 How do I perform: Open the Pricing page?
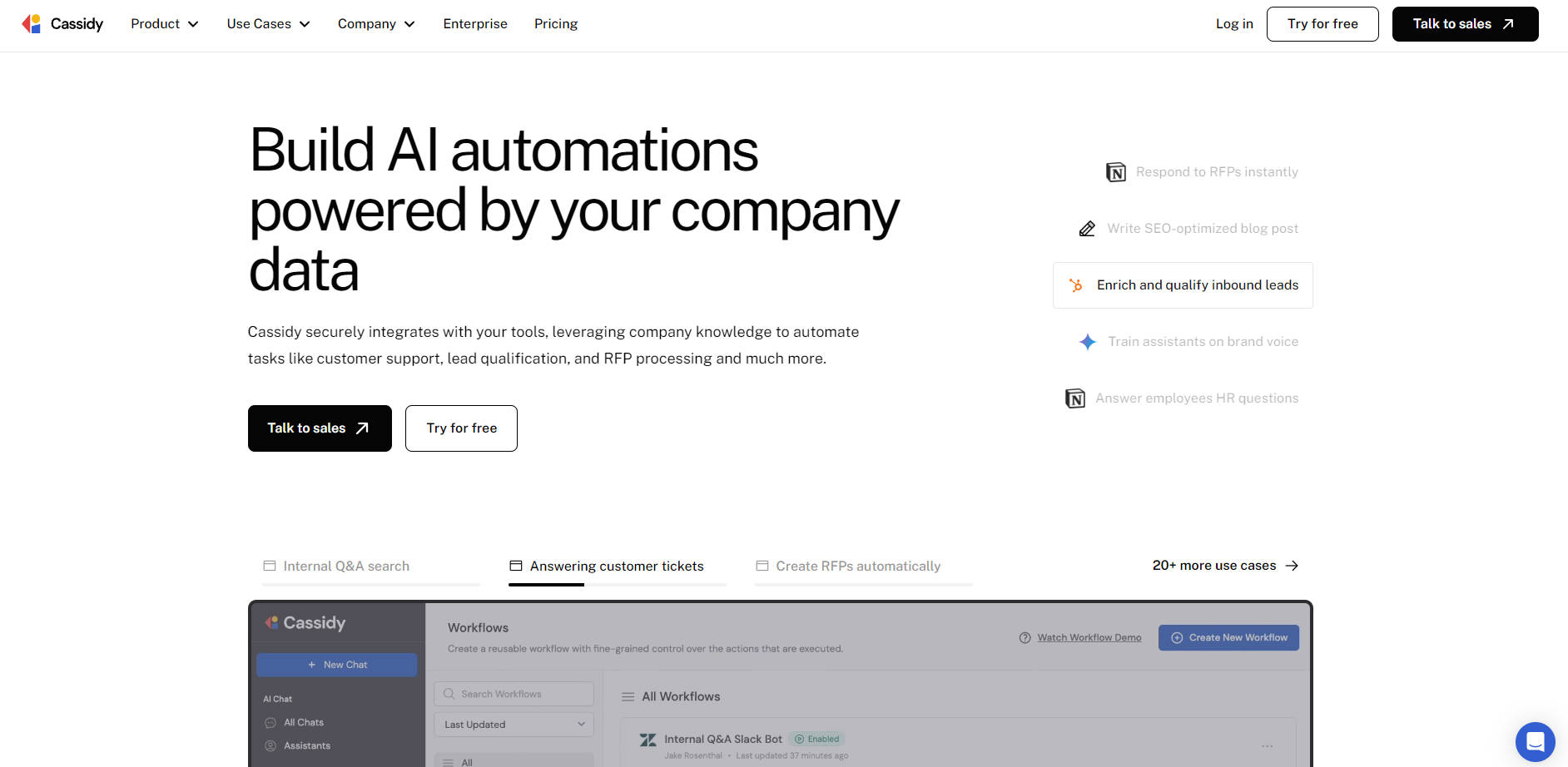[556, 24]
